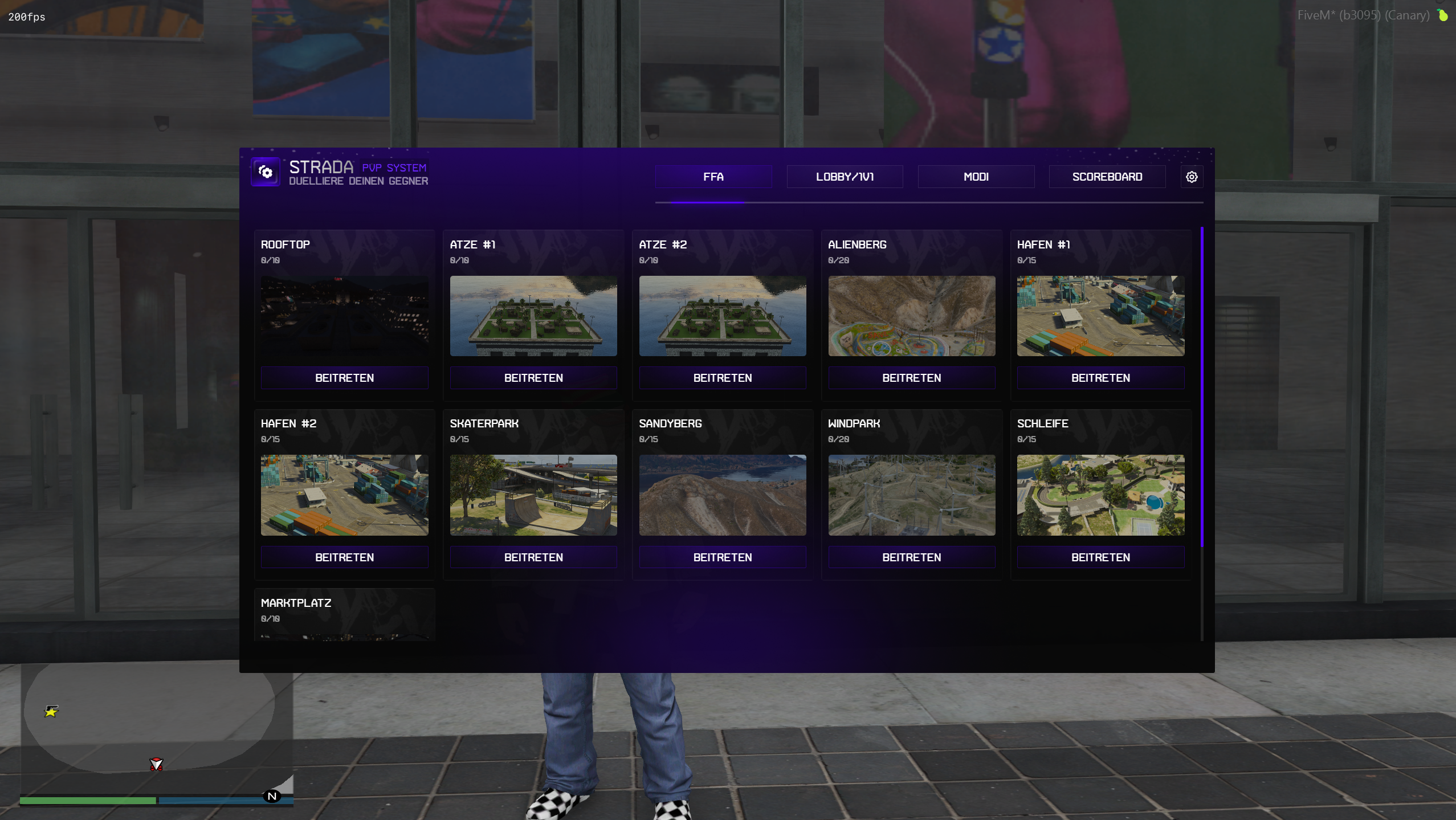The height and width of the screenshot is (820, 1456).
Task: Click the Hafen #2 map preview image
Action: [x=345, y=495]
